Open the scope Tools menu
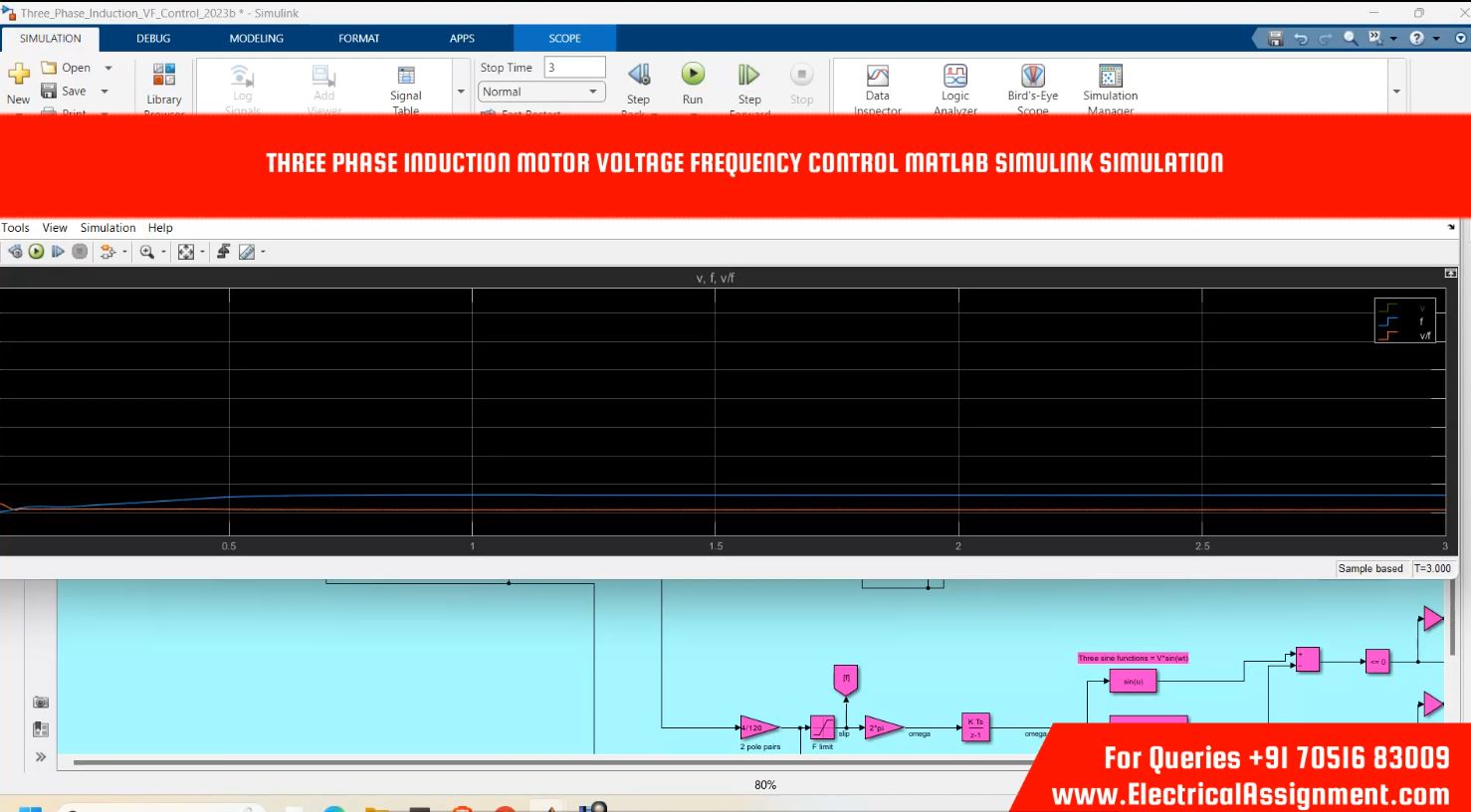 coord(15,228)
